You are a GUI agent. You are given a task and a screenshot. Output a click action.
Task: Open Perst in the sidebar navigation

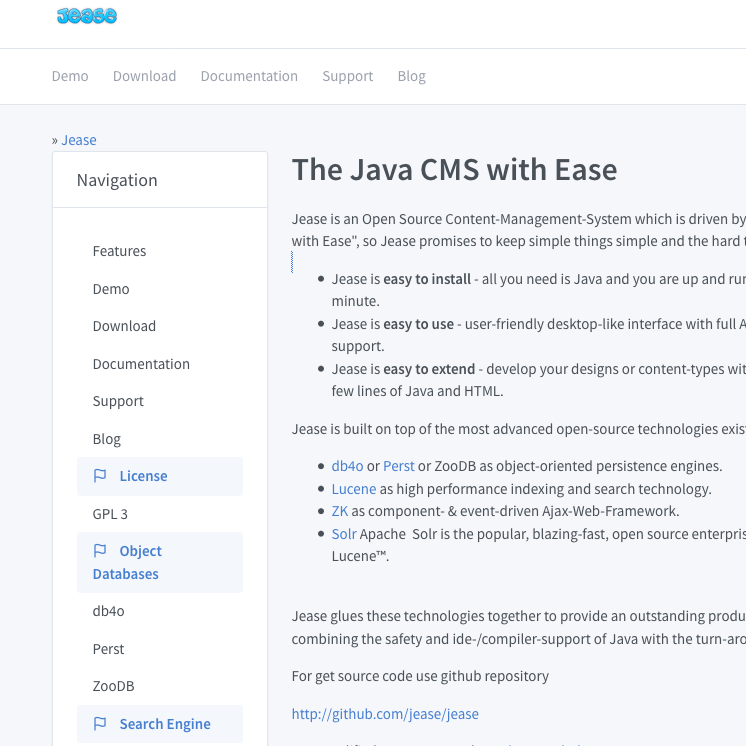coord(108,649)
